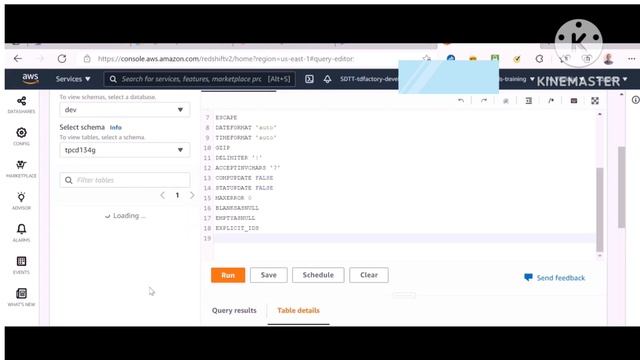Screen dimensions: 640x360
Task: Click the GZIP line in editor
Action: coord(223,148)
